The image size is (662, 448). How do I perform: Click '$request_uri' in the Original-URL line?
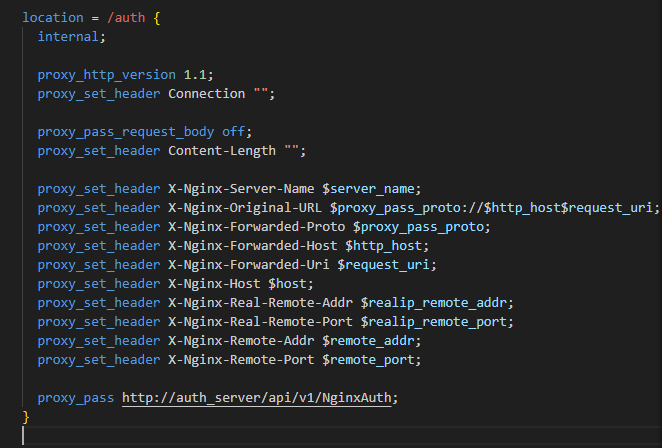tap(606, 208)
